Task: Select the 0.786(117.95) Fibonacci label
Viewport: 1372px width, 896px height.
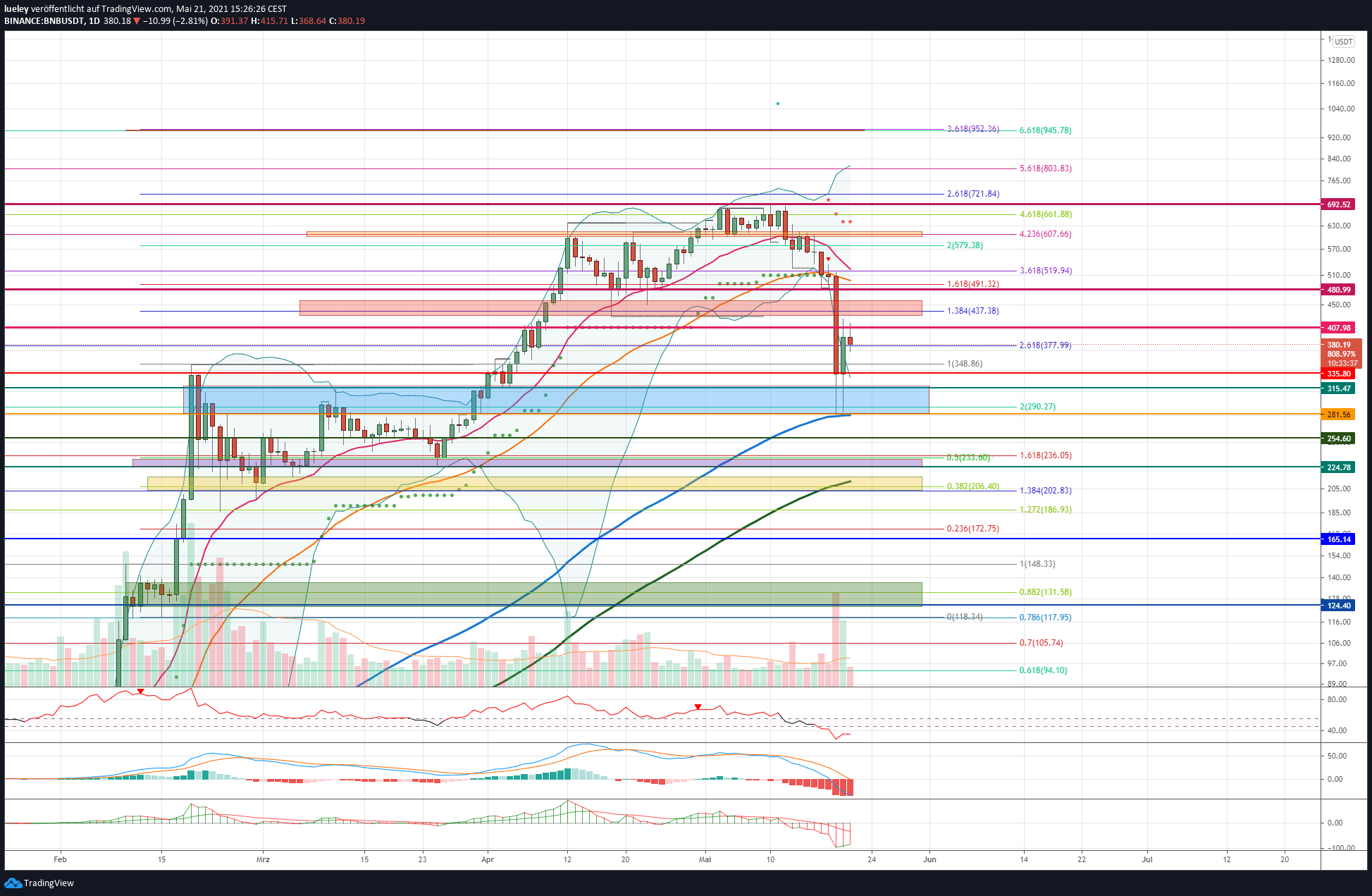Action: tap(1045, 618)
